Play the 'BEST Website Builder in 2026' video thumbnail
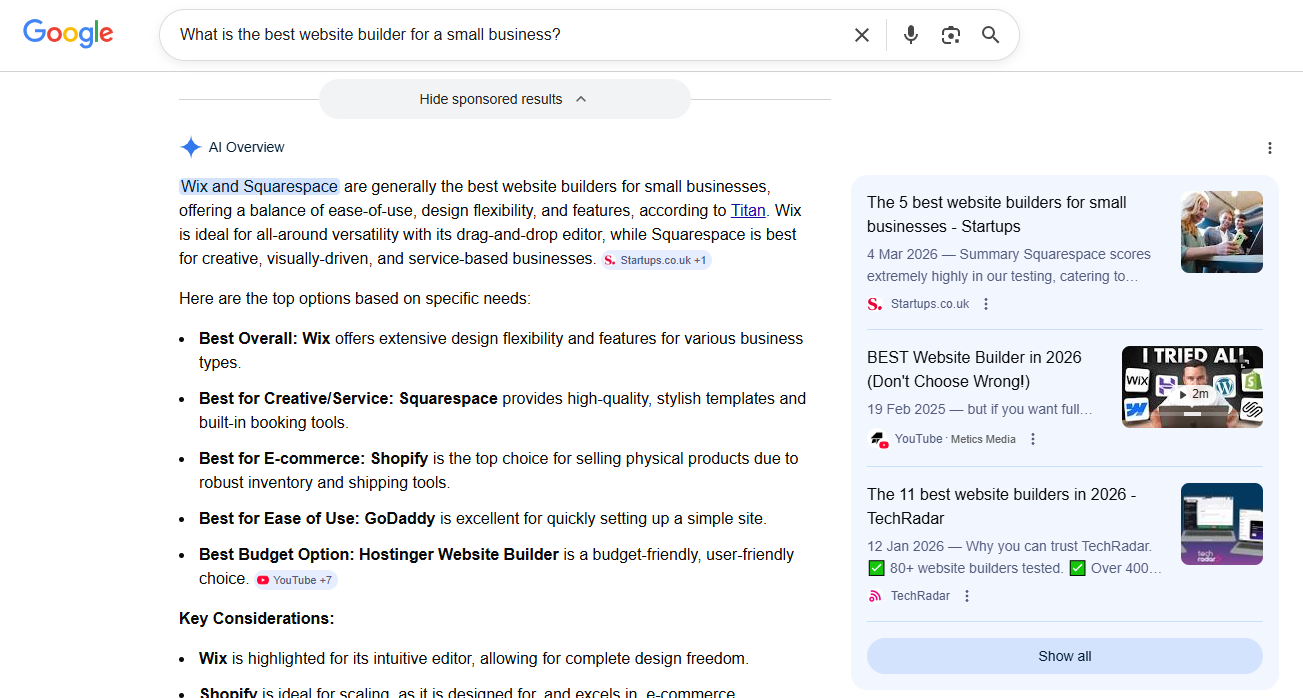This screenshot has height=698, width=1303. click(1192, 386)
